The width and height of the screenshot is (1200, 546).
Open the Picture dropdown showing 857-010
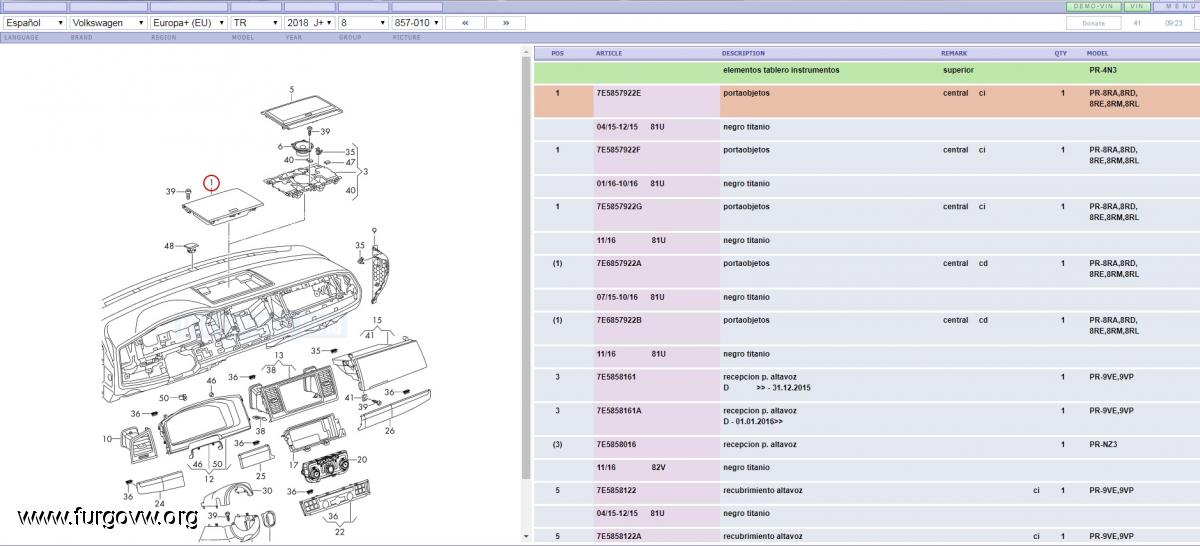(416, 22)
